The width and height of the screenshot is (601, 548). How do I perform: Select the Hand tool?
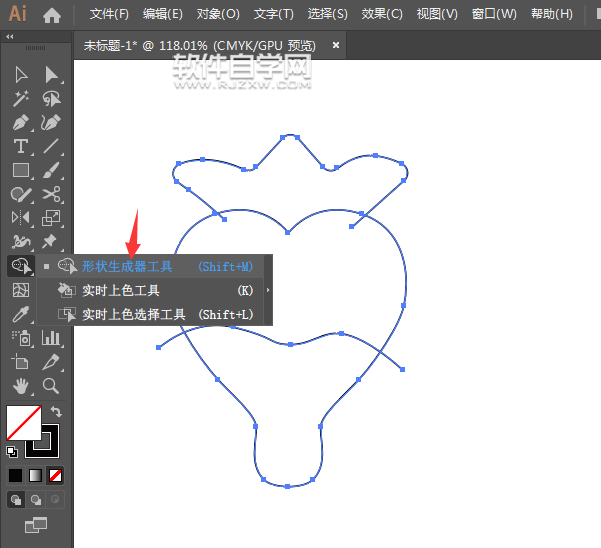tap(21, 386)
